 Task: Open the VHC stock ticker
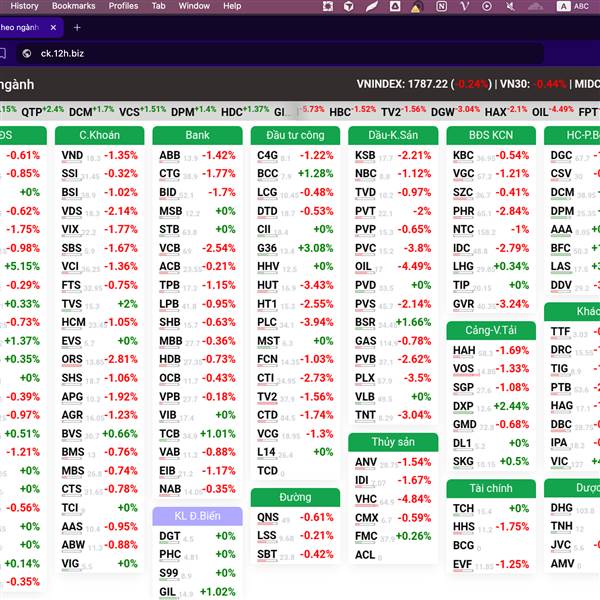pos(366,499)
